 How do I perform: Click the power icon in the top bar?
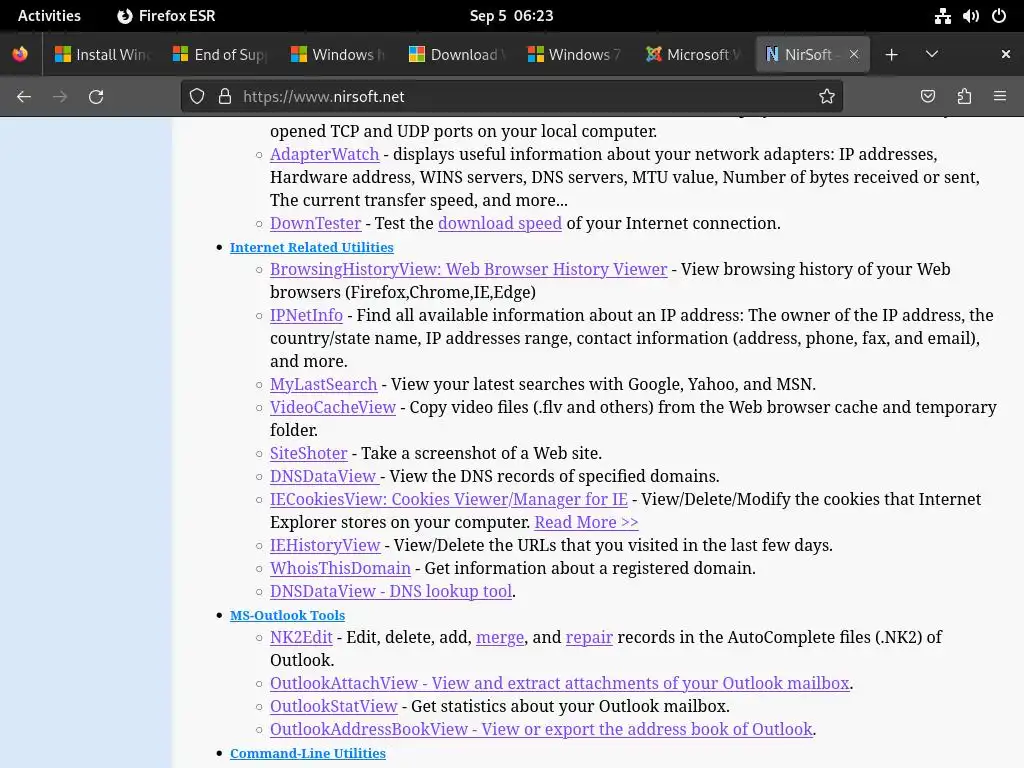(999, 16)
